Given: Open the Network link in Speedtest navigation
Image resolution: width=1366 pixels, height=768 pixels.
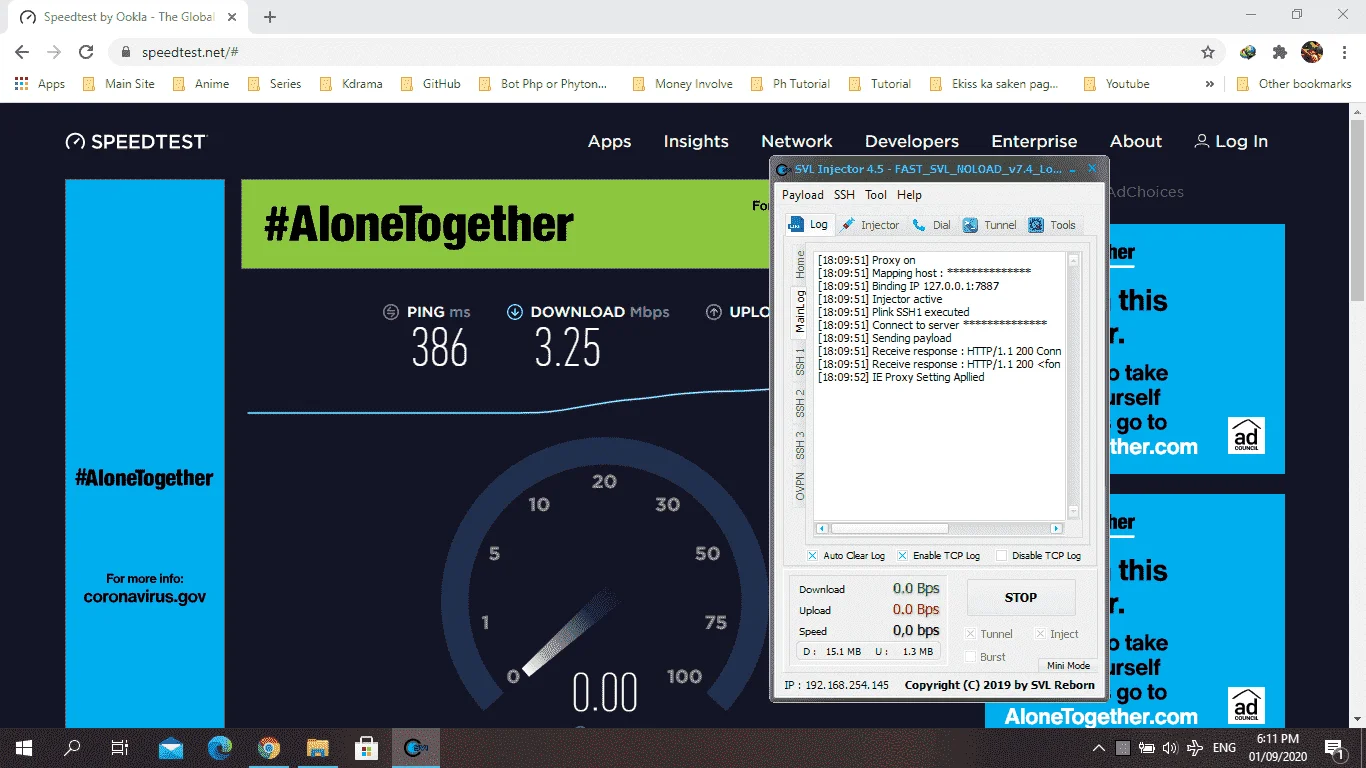Looking at the screenshot, I should (797, 142).
